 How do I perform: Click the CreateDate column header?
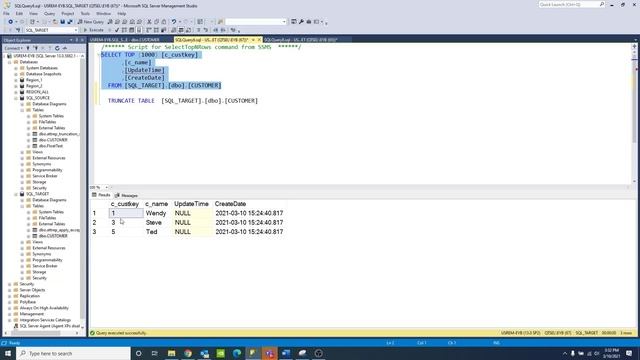tap(231, 204)
